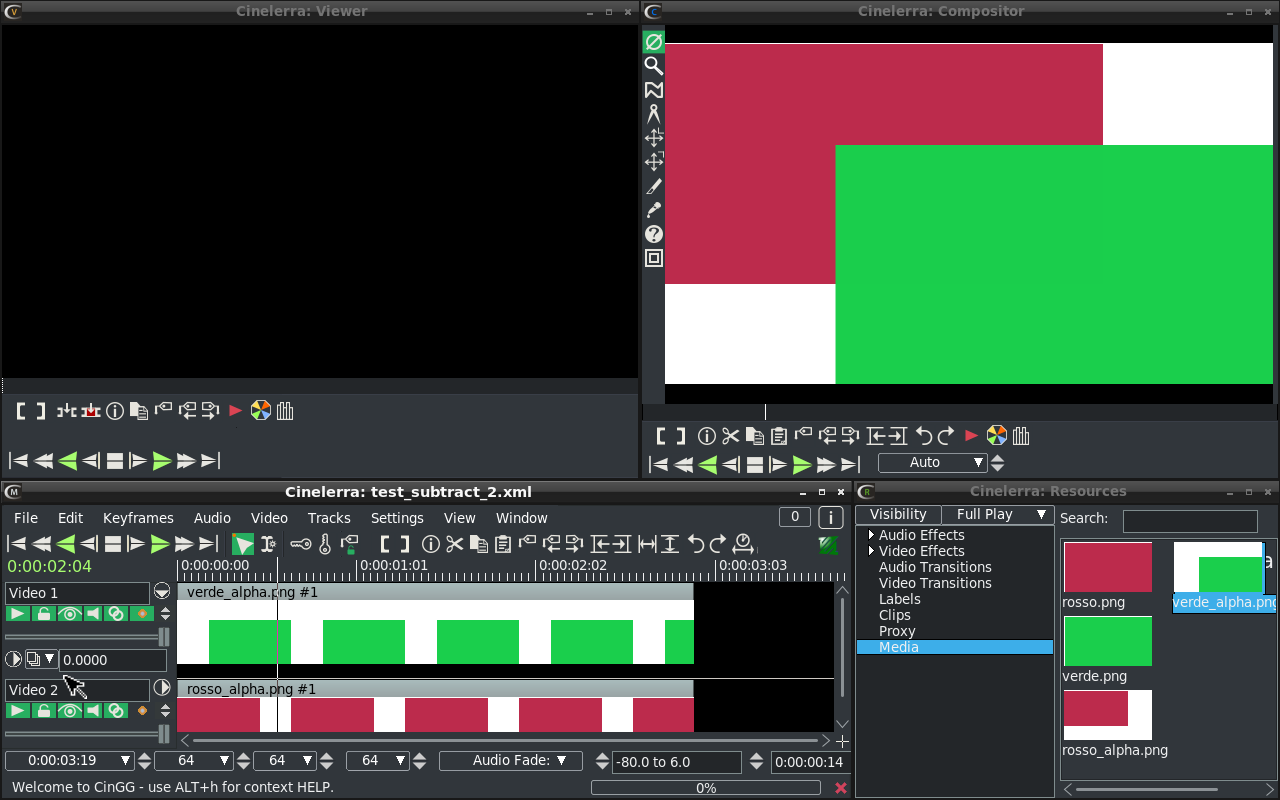Open the Keyframes menu
Screen dimensions: 1280x800
click(138, 518)
